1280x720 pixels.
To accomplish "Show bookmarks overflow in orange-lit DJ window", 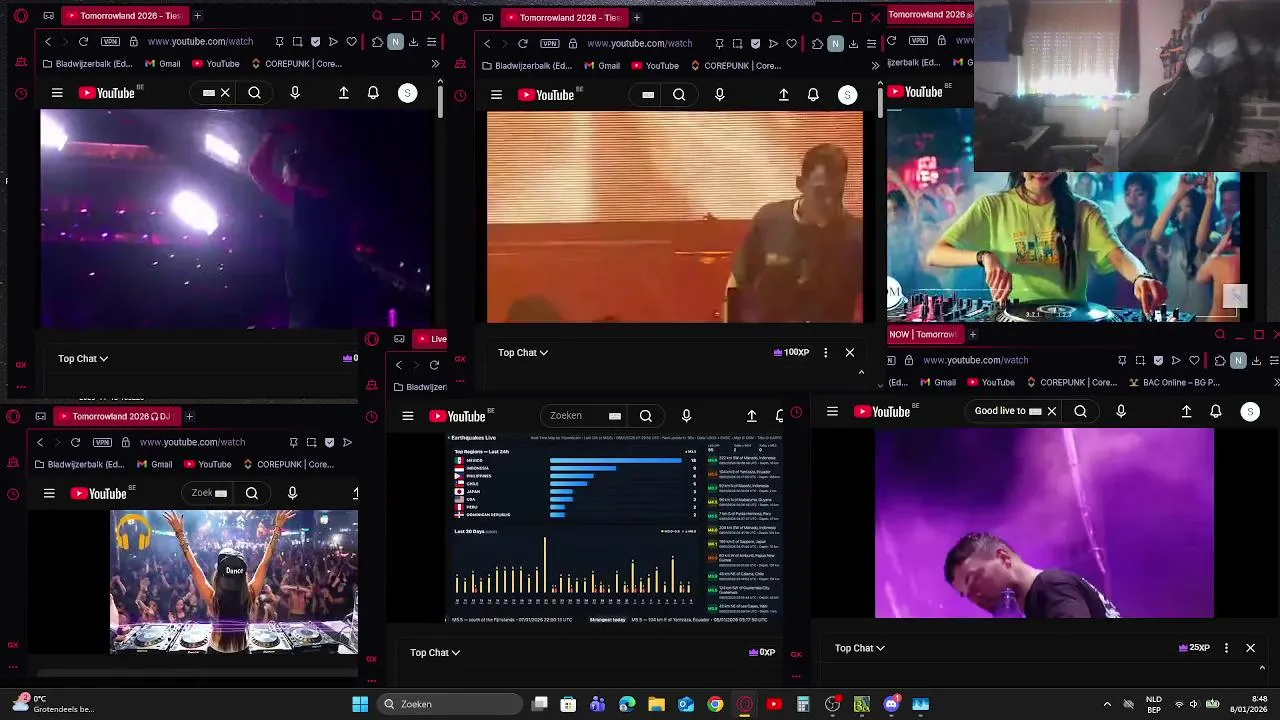I will 875,66.
